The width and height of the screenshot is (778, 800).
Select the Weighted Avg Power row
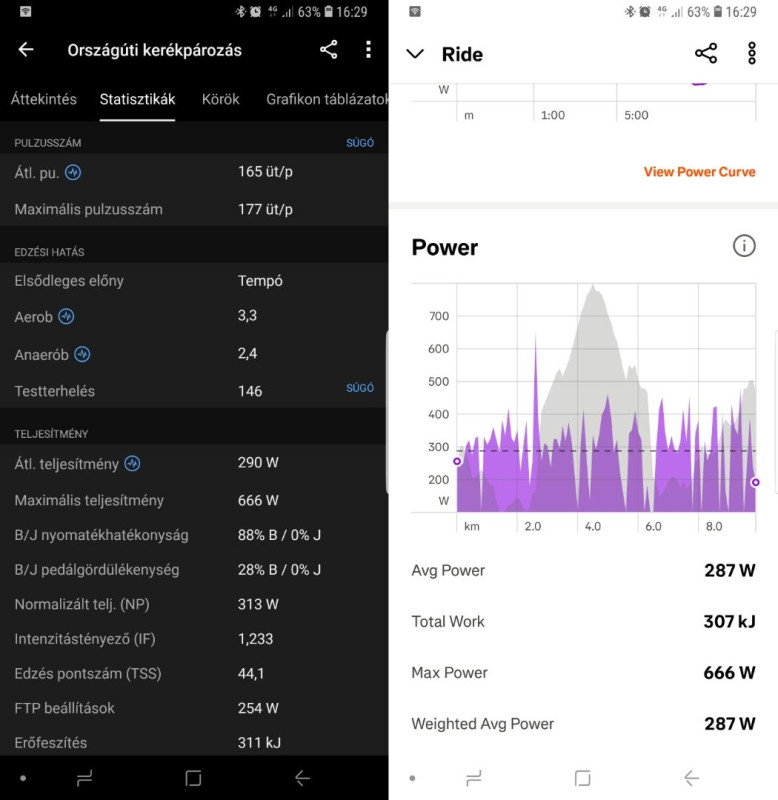click(583, 723)
